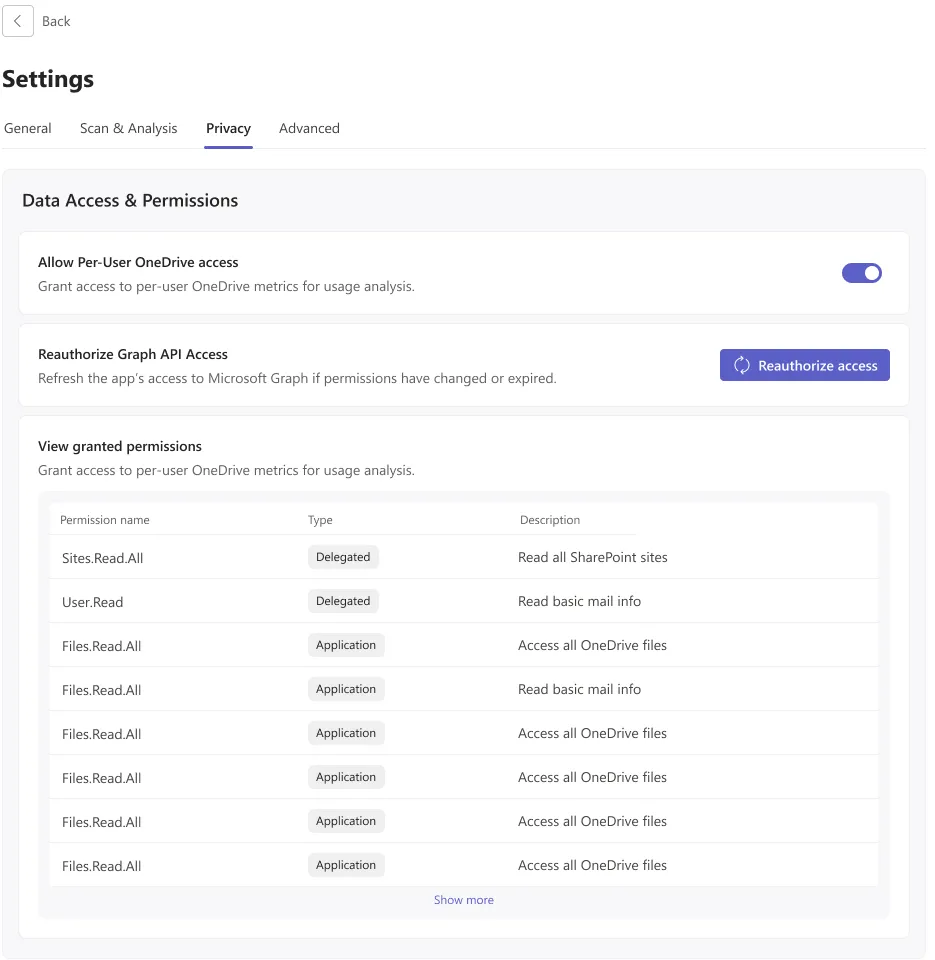Click the Allow Per-User OneDrive access label
The image size is (935, 960).
pos(138,263)
